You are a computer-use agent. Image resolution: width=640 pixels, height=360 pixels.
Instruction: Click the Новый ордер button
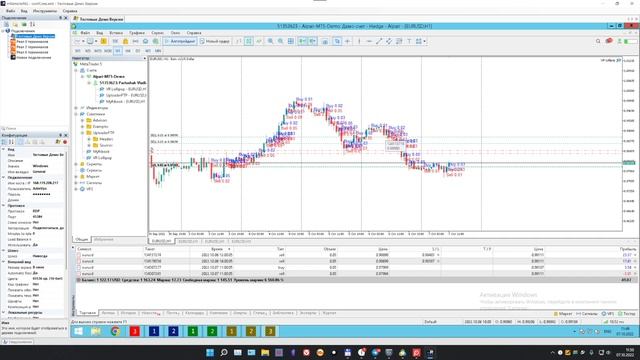(x=215, y=41)
